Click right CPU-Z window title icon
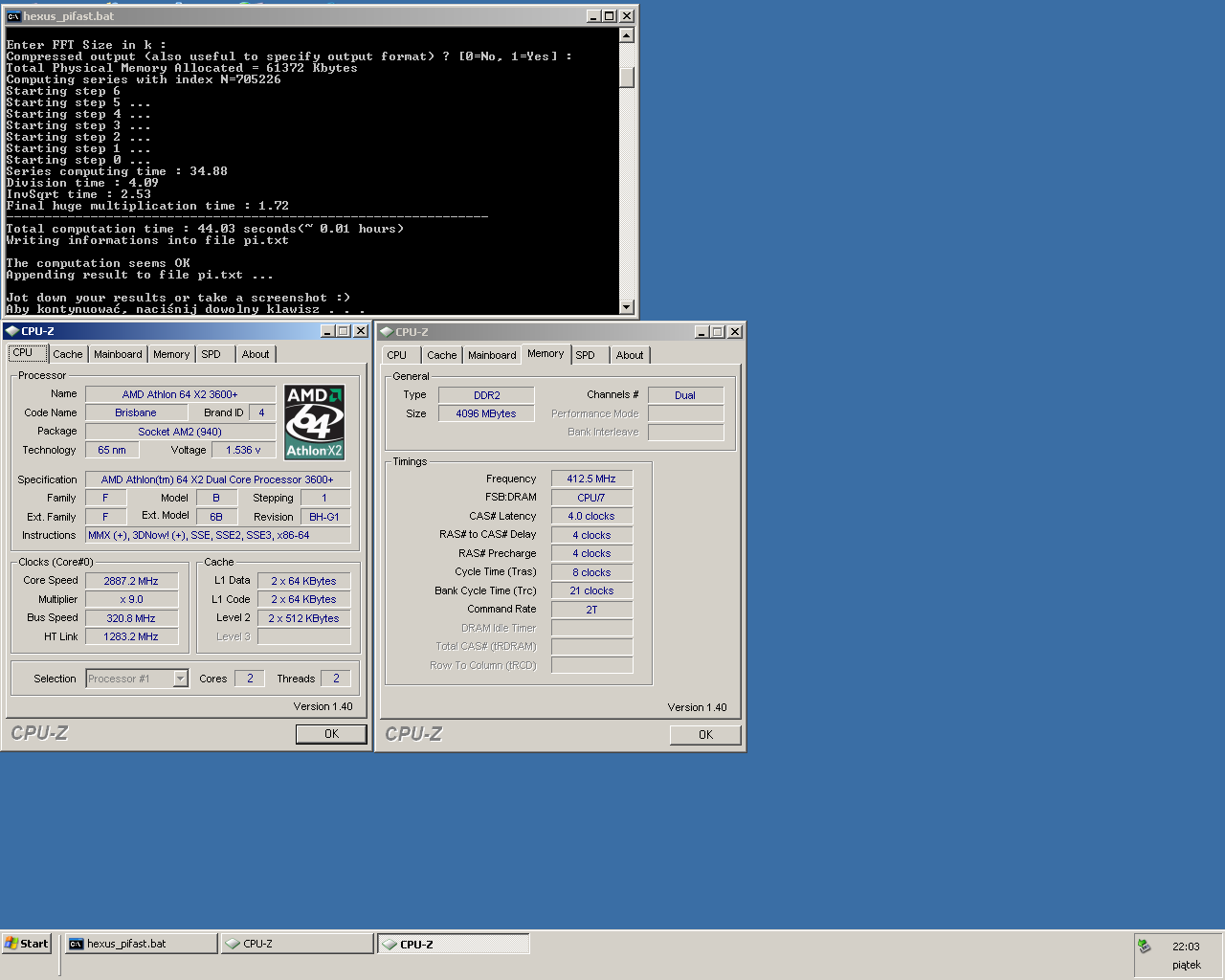 (x=387, y=332)
